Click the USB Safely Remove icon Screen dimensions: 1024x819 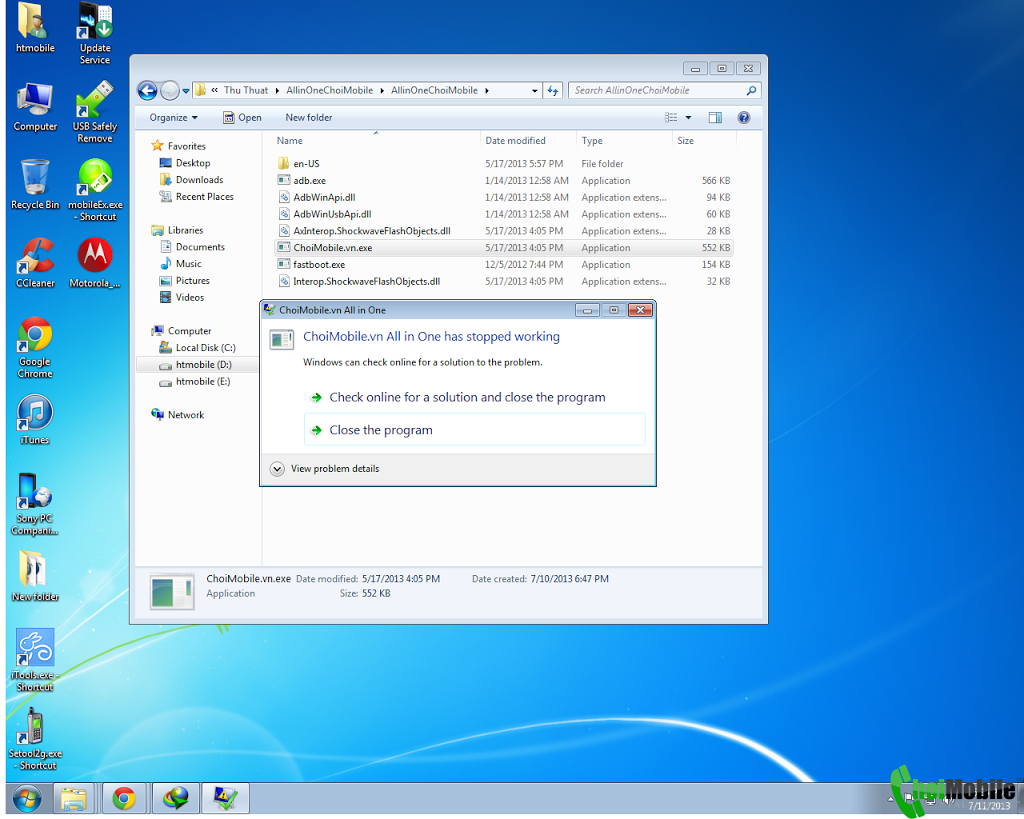pos(95,112)
